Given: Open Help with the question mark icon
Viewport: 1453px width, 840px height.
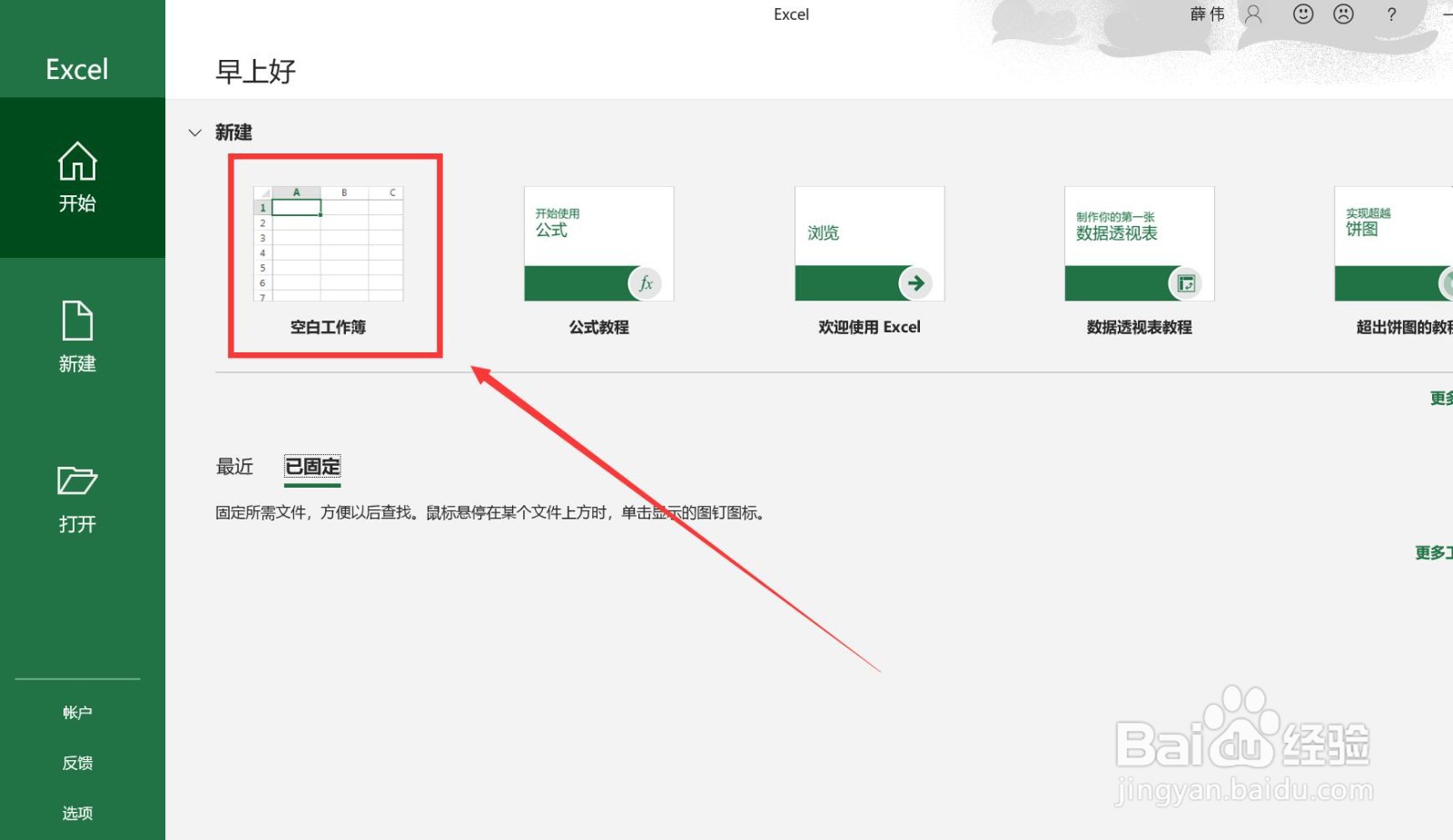Looking at the screenshot, I should pos(1390,14).
